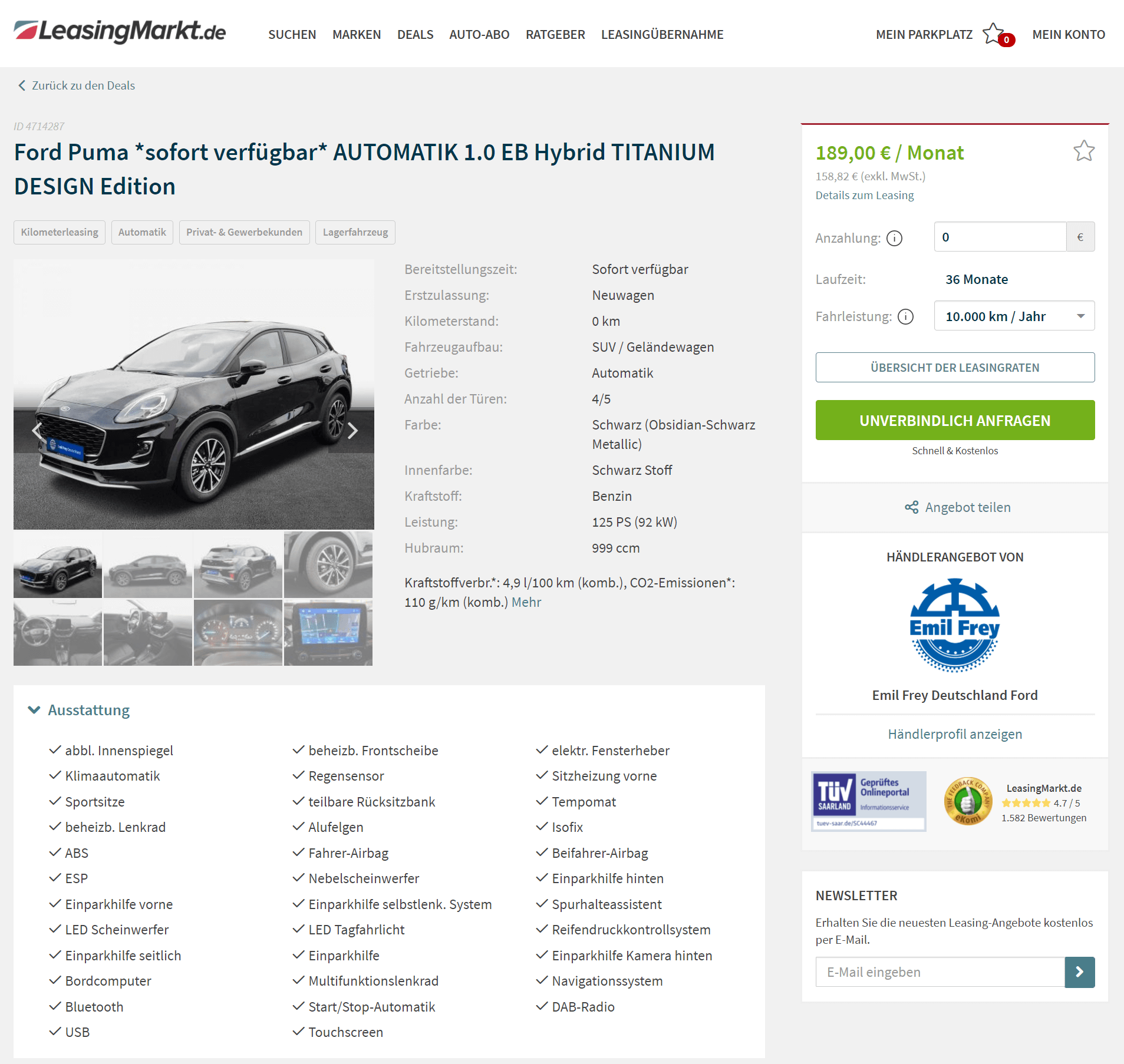1124x1064 pixels.
Task: Open the MARKEN menu
Action: 357,34
